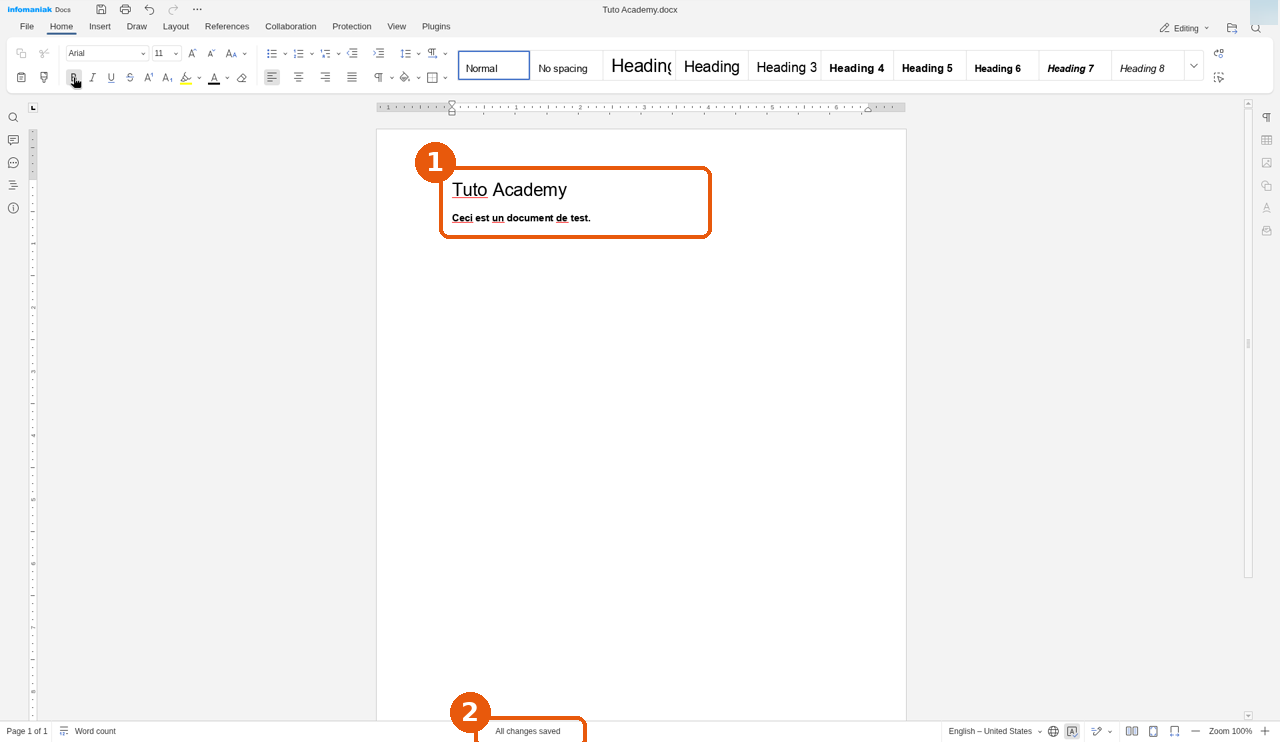Click the Copy style paintbrush icon

click(44, 77)
